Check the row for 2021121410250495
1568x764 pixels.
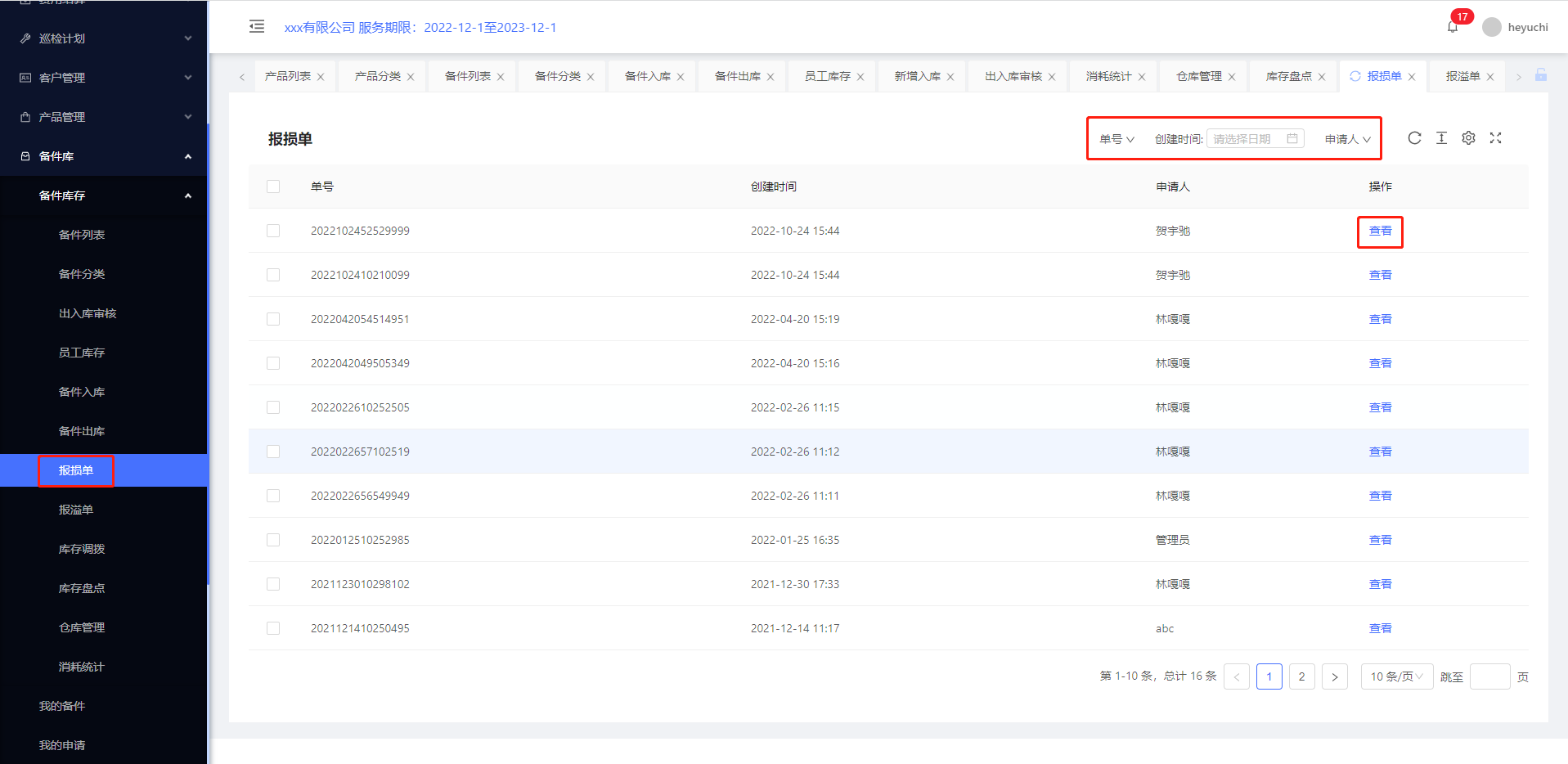[x=273, y=628]
